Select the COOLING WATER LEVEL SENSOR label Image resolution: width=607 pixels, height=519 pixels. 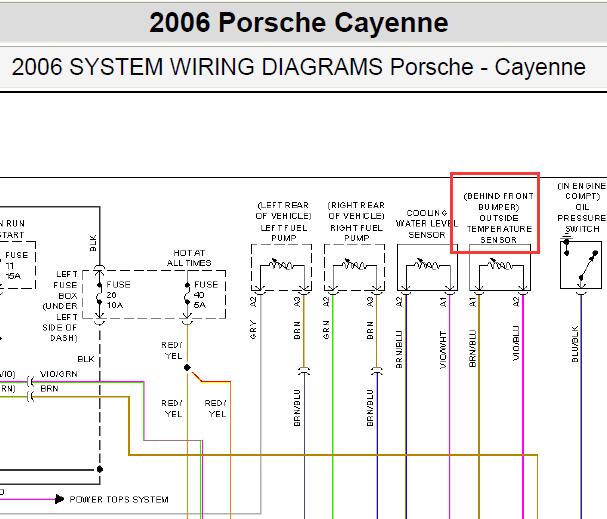pyautogui.click(x=427, y=224)
